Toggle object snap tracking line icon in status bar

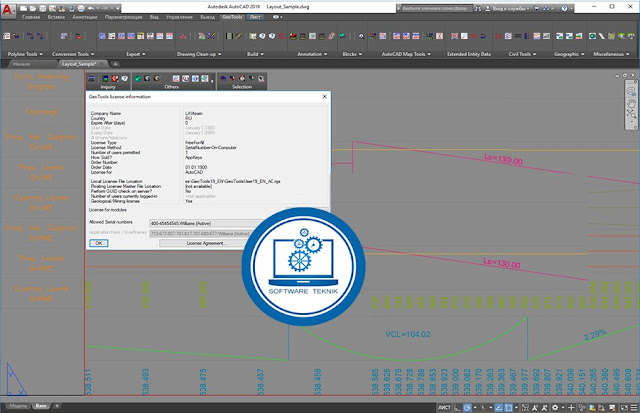coord(499,407)
